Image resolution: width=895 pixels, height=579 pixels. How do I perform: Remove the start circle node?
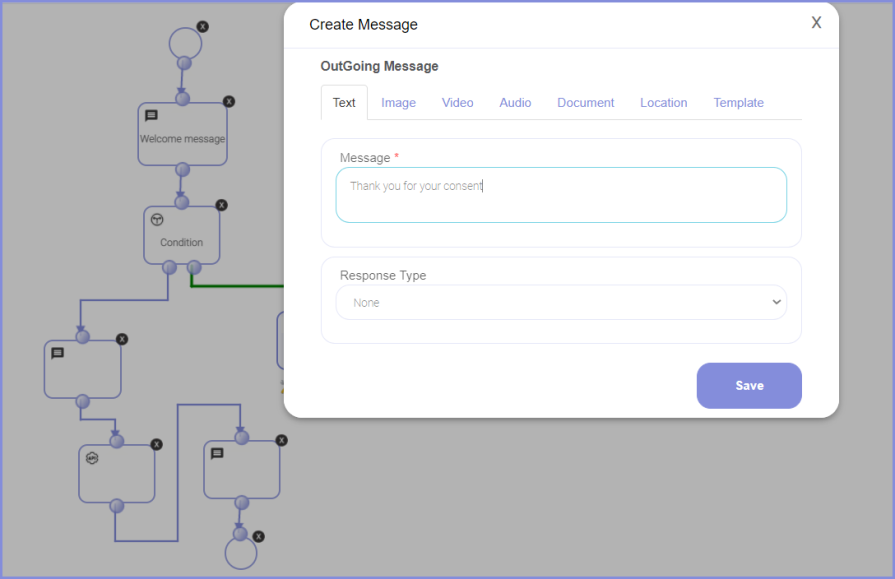[x=203, y=26]
